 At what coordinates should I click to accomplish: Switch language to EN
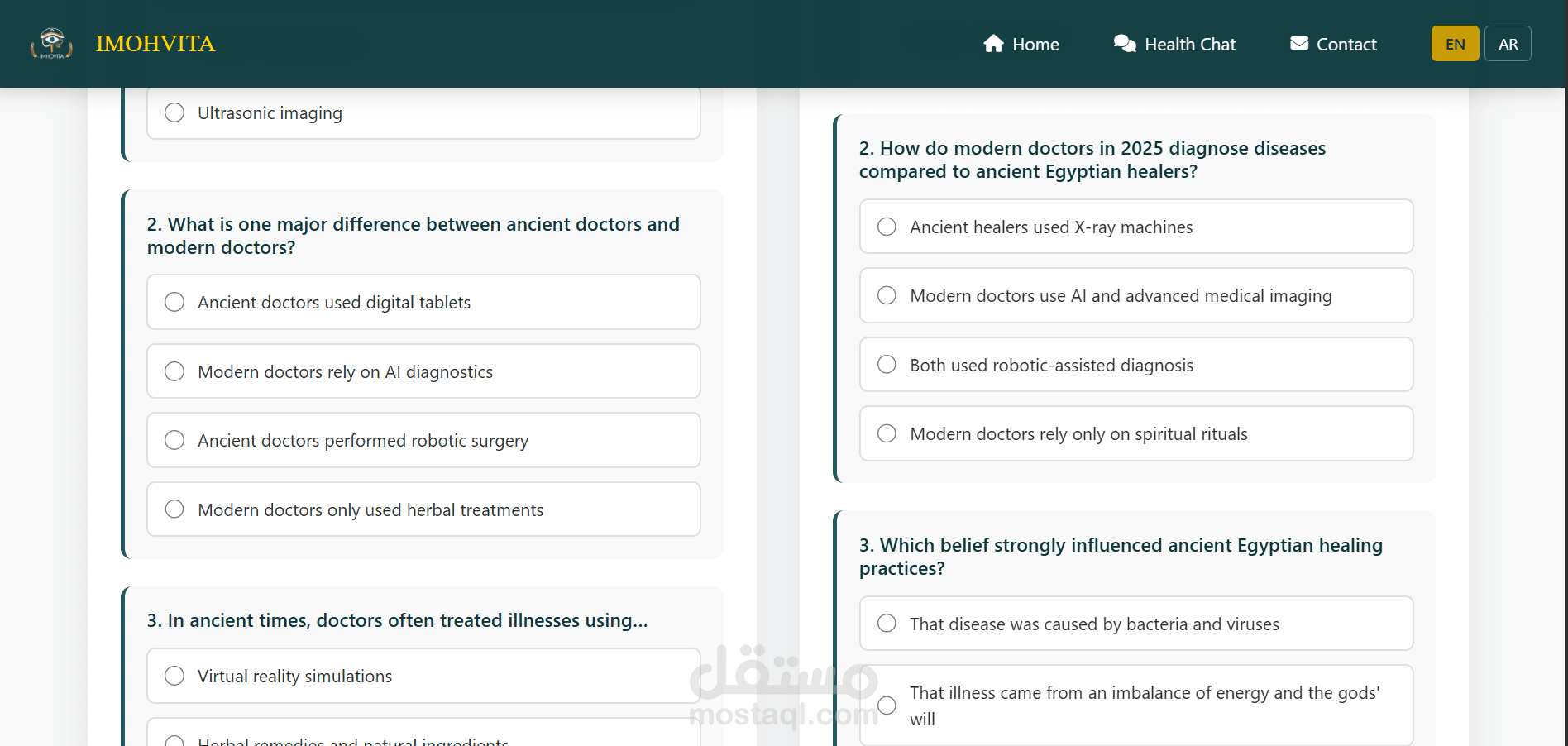tap(1455, 45)
